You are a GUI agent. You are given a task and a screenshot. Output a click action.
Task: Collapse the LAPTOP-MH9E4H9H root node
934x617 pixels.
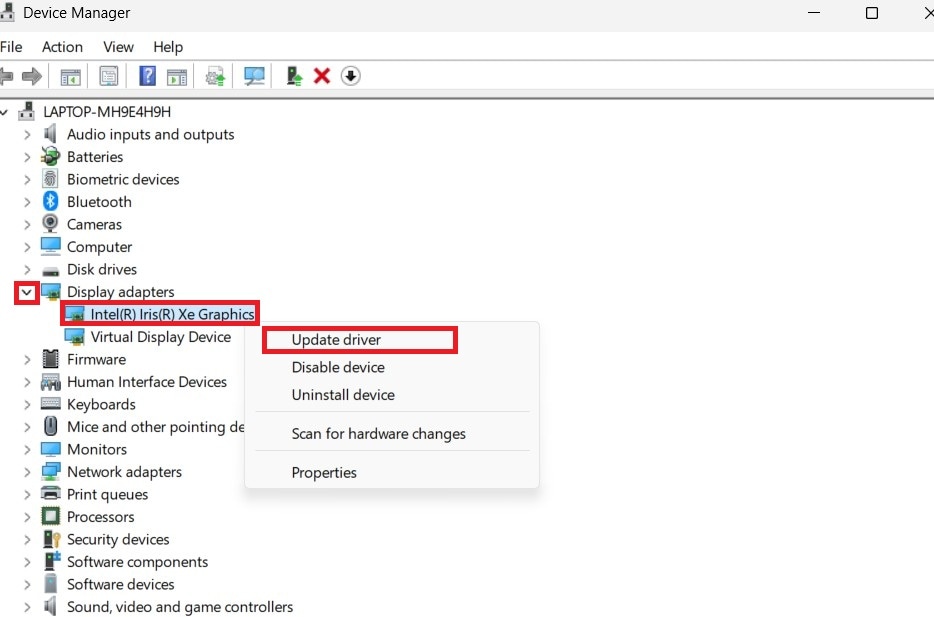[x=4, y=111]
